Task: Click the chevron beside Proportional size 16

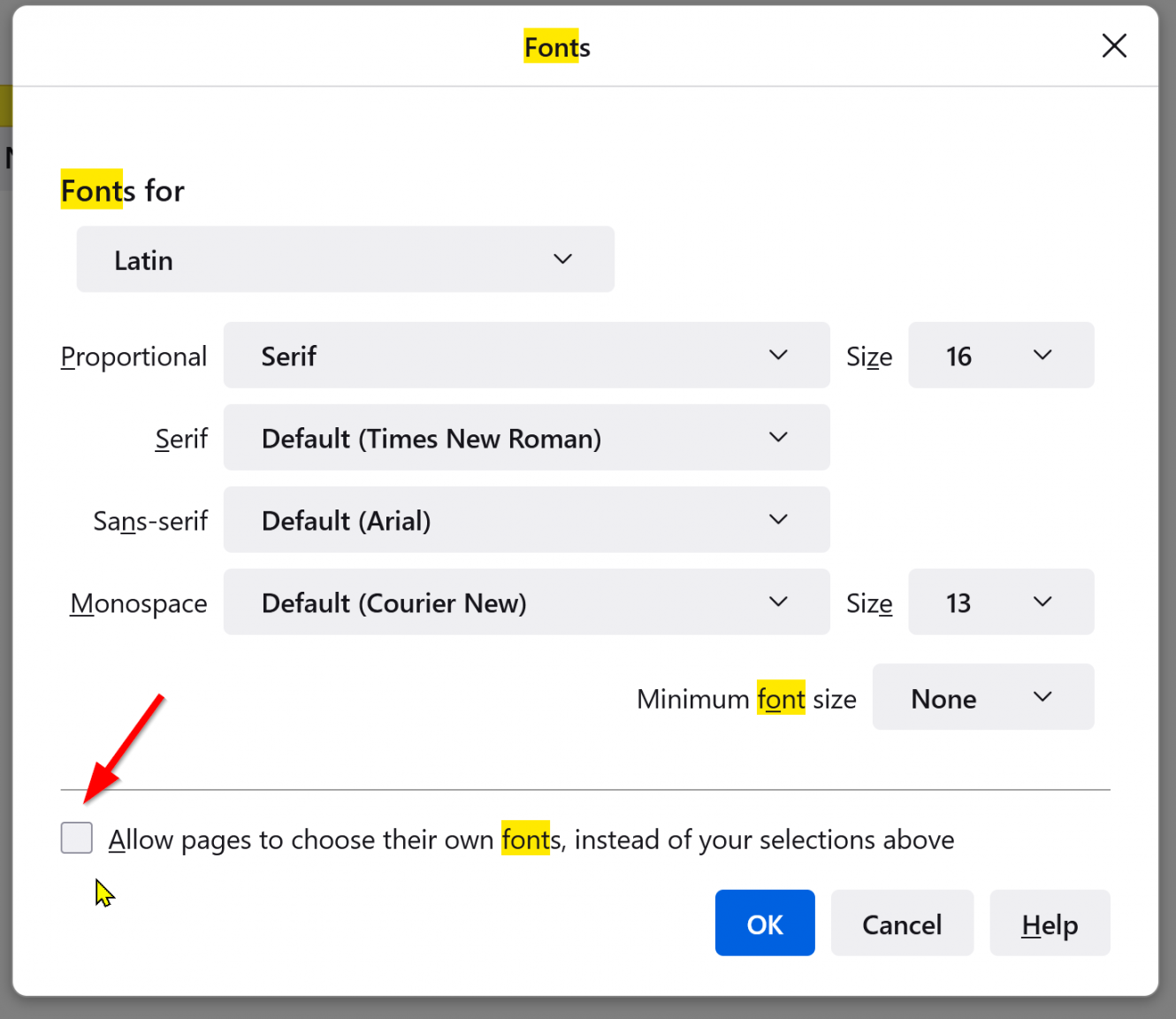Action: (1042, 355)
